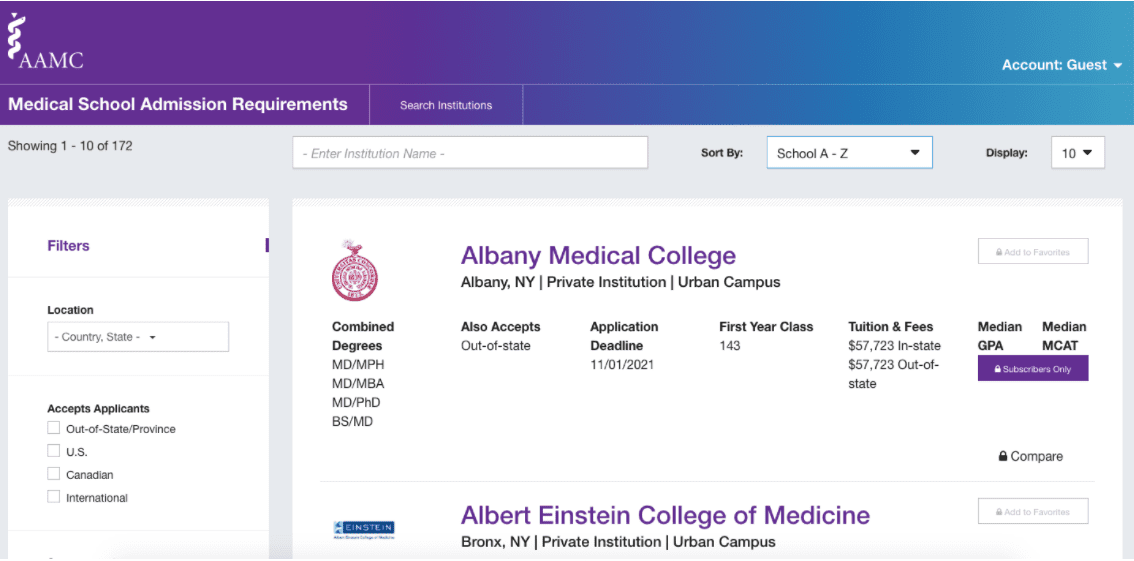The width and height of the screenshot is (1134, 561).
Task: Toggle the Canadian applicants checkbox
Action: tap(54, 474)
